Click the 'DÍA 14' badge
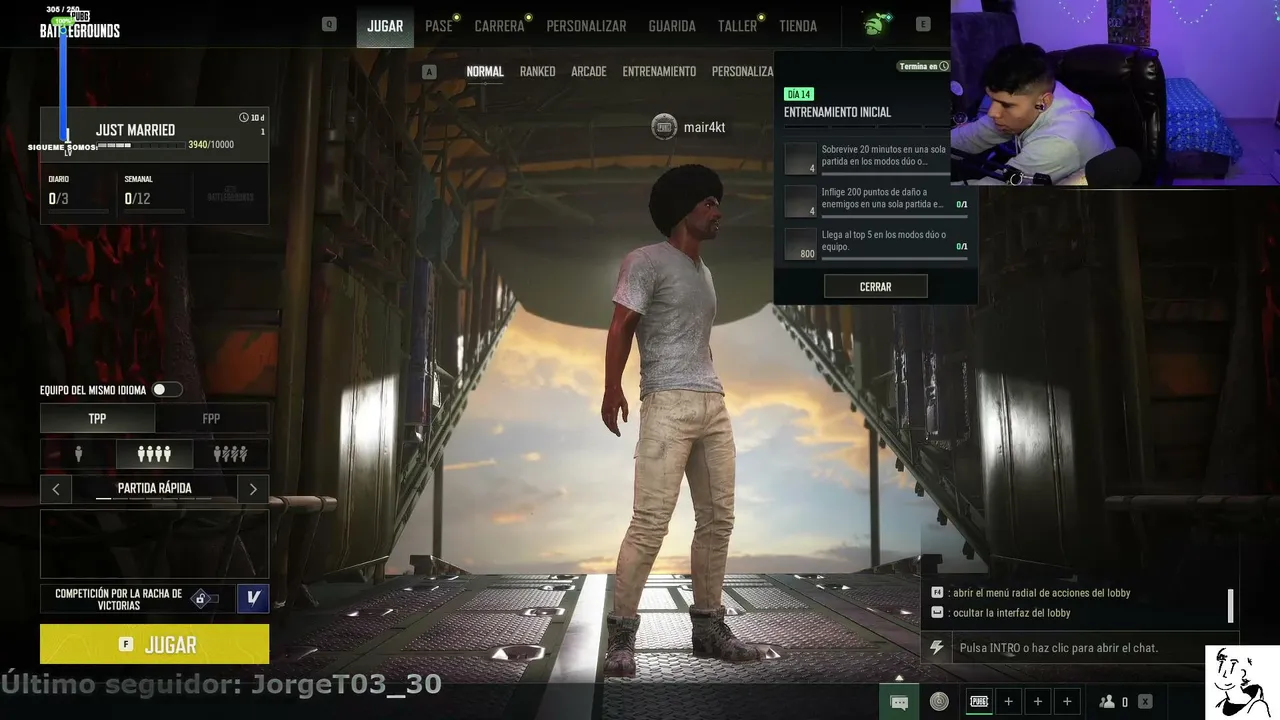This screenshot has width=1280, height=720. coord(798,94)
